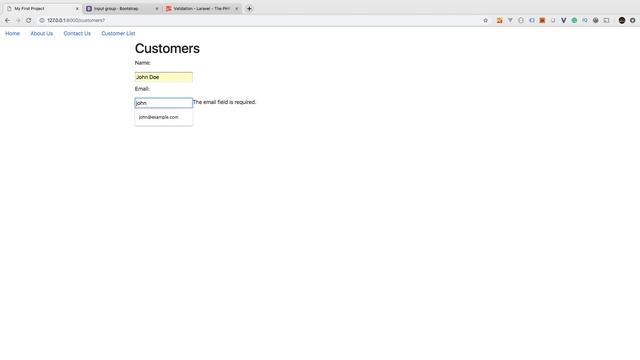
Task: Close the Validation Laravel tab
Action: click(x=236, y=9)
